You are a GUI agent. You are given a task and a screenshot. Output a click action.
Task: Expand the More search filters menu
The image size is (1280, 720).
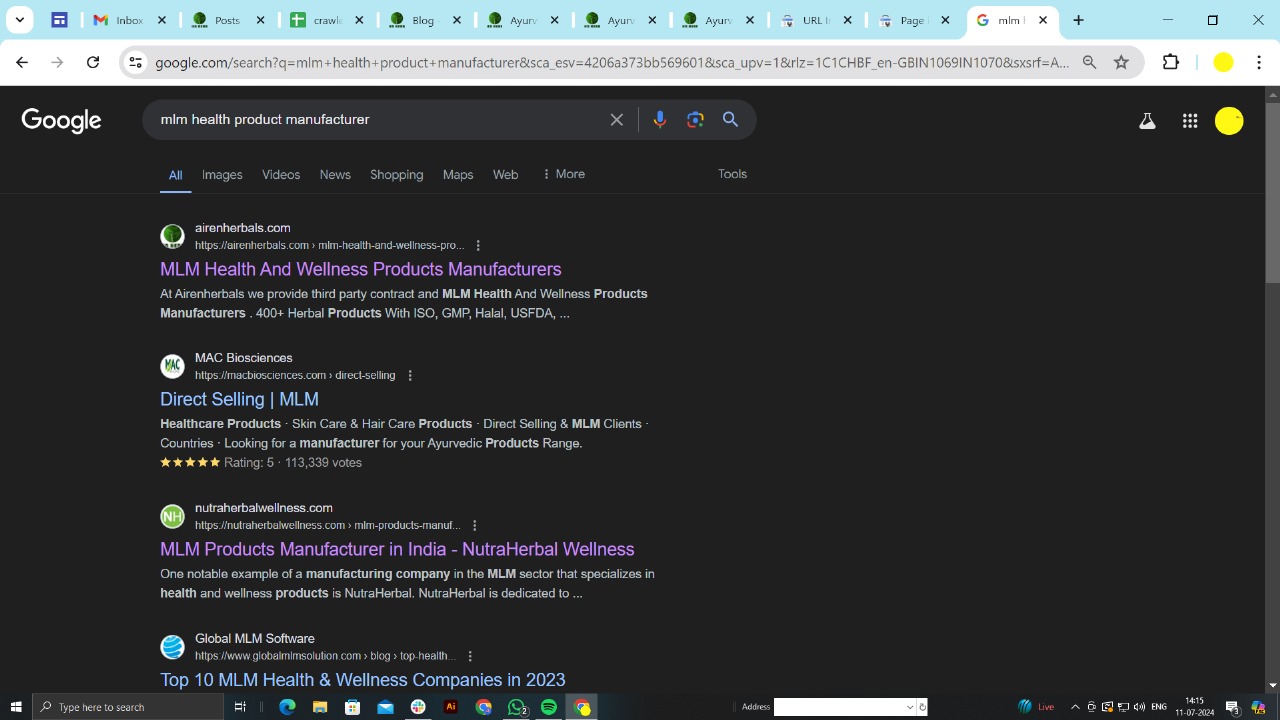(564, 174)
